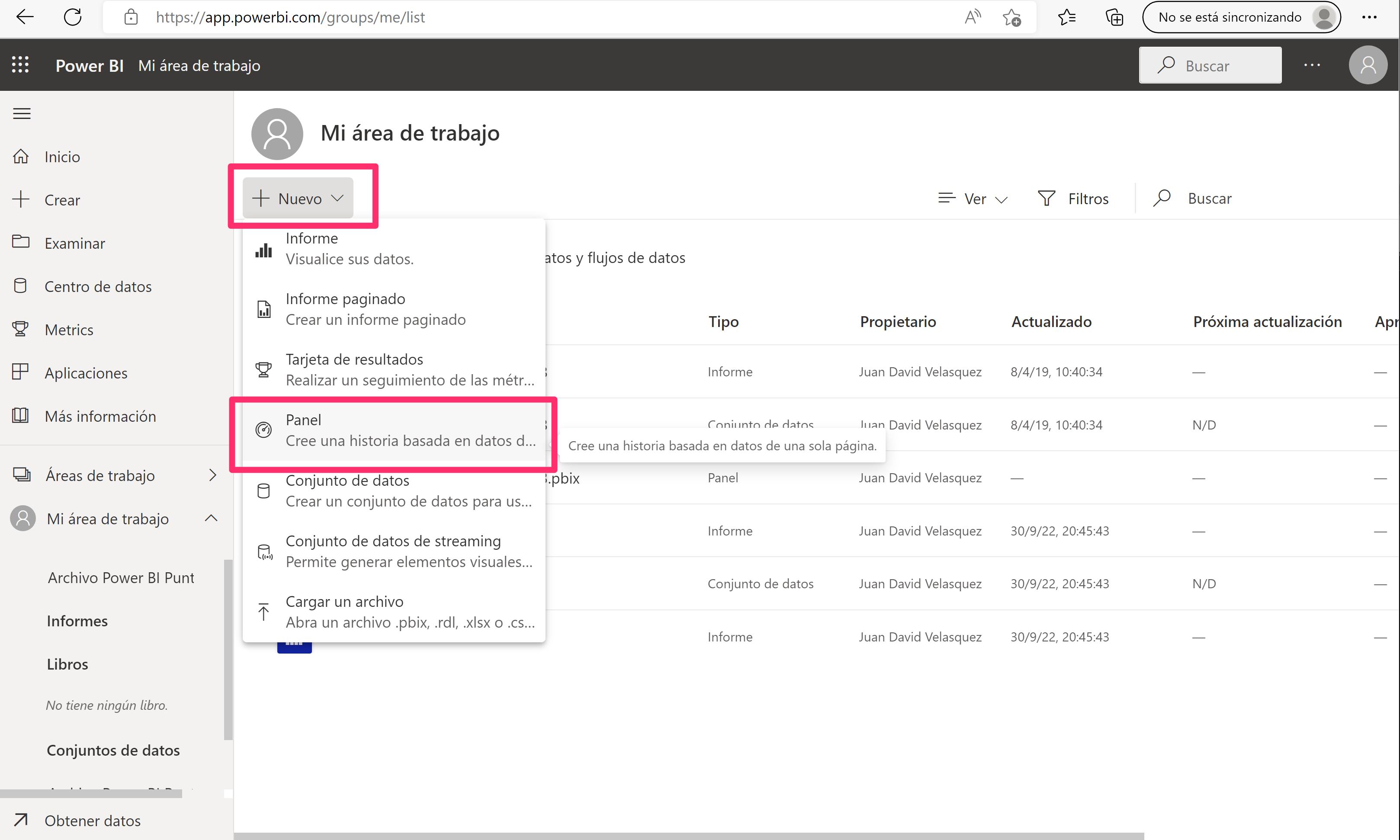Screen dimensions: 1400x840
Task: Expand Áreas de trabajo chevron
Action: point(213,475)
